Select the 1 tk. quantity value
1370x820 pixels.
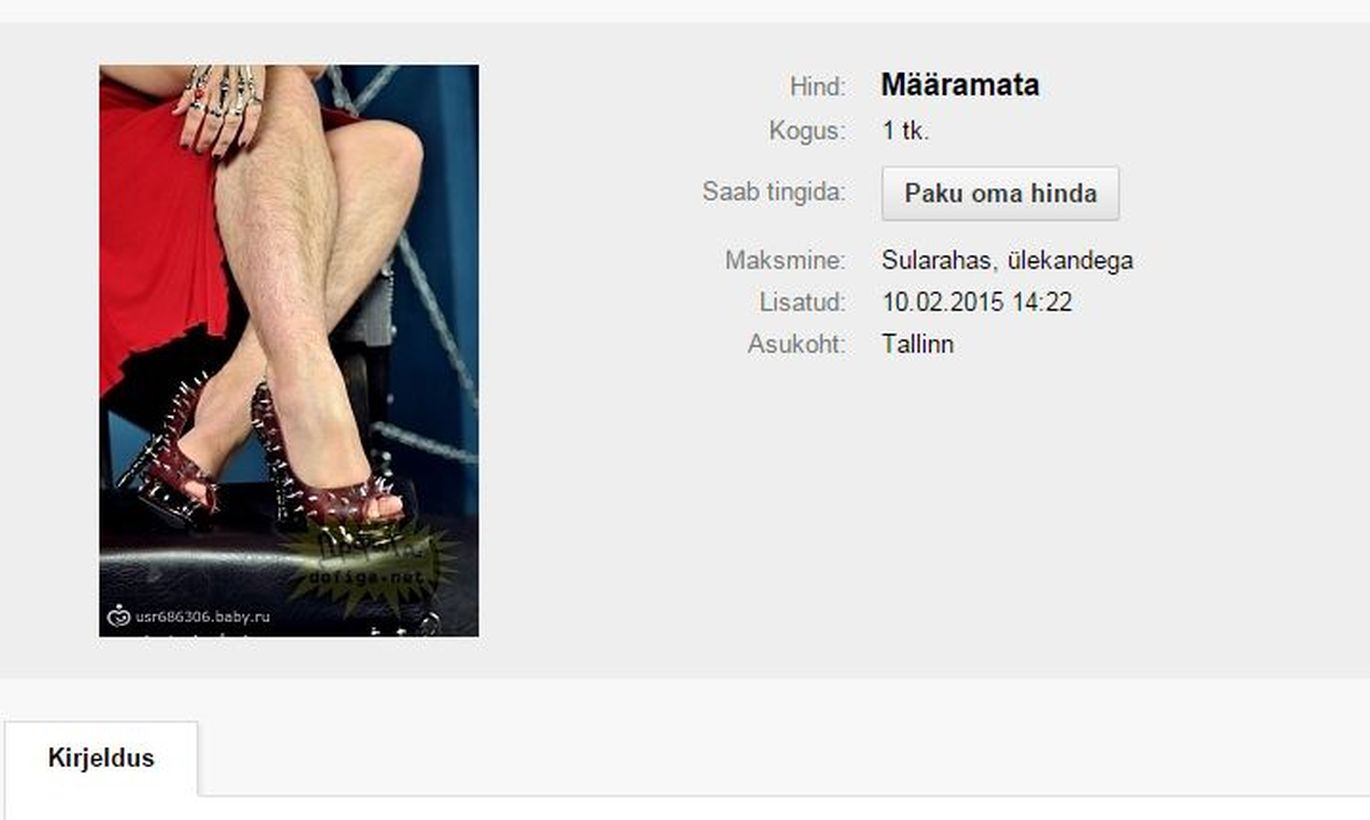pos(906,131)
